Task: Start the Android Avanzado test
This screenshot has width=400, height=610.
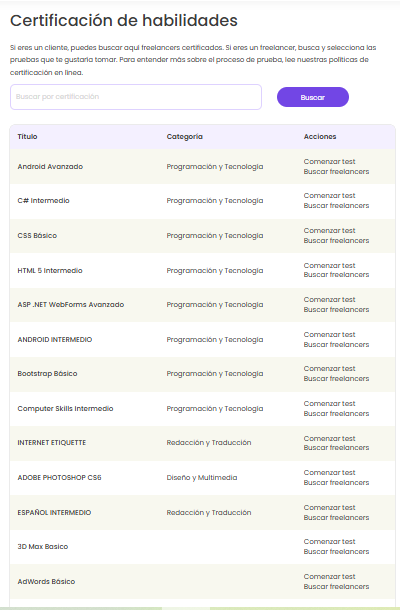Action: (x=330, y=161)
